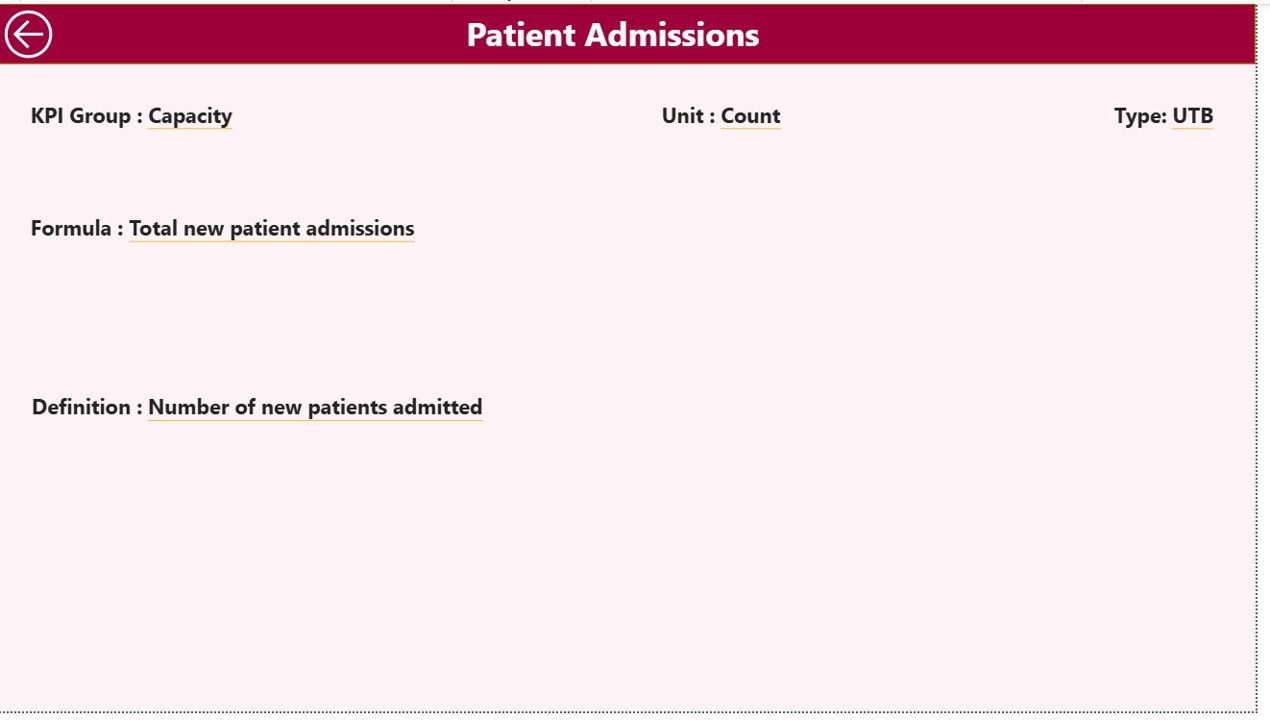Click the word patient in the formula
This screenshot has width=1270, height=720.
tap(264, 228)
